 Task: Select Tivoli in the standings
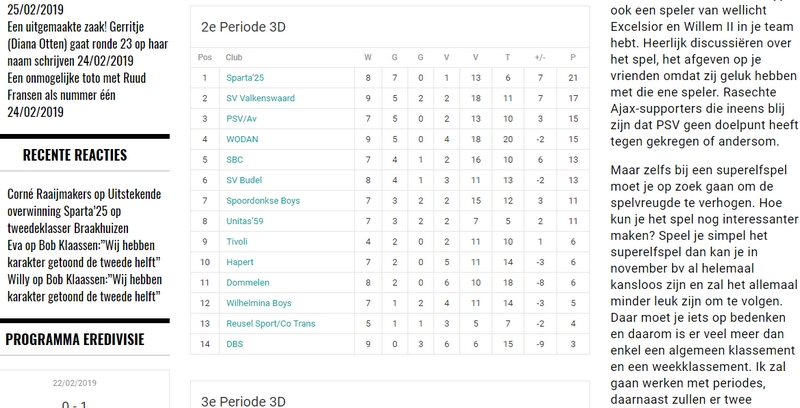pyautogui.click(x=237, y=241)
